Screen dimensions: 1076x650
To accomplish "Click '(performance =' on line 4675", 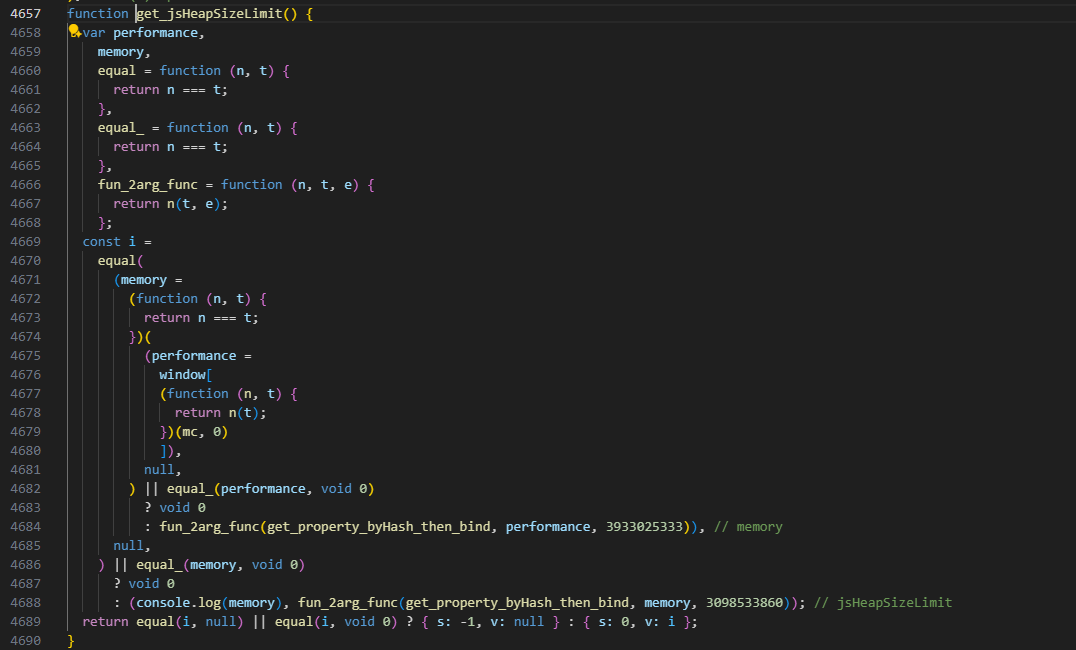I will 198,356.
